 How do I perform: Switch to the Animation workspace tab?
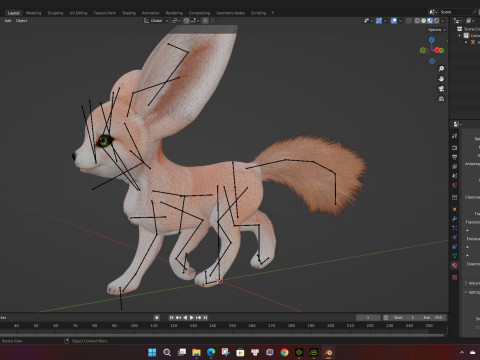coord(151,13)
